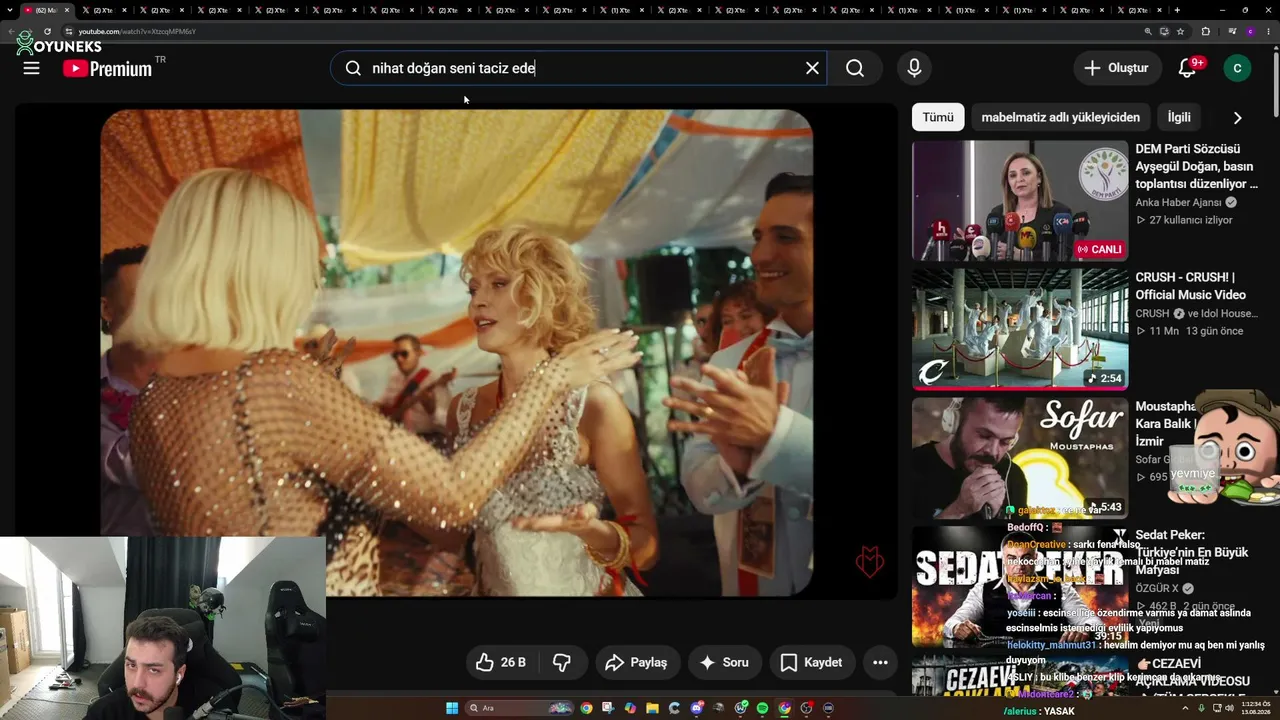Click the CANLI live badge

(1099, 249)
